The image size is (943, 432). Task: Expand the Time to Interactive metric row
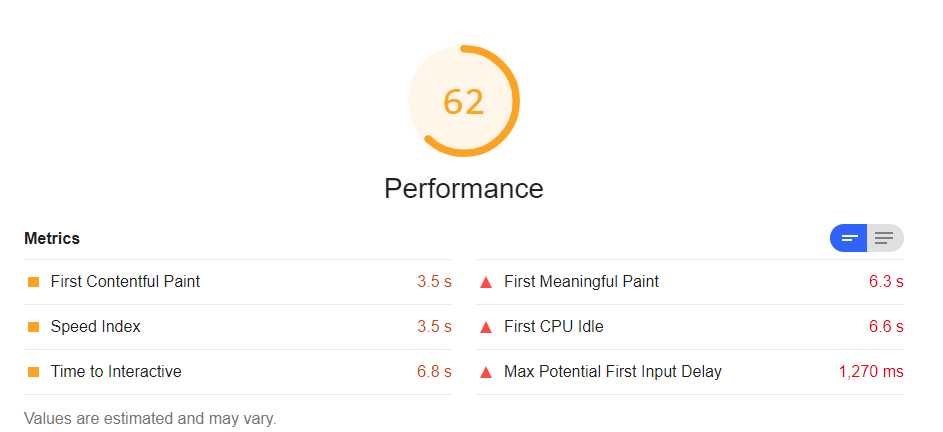point(116,372)
